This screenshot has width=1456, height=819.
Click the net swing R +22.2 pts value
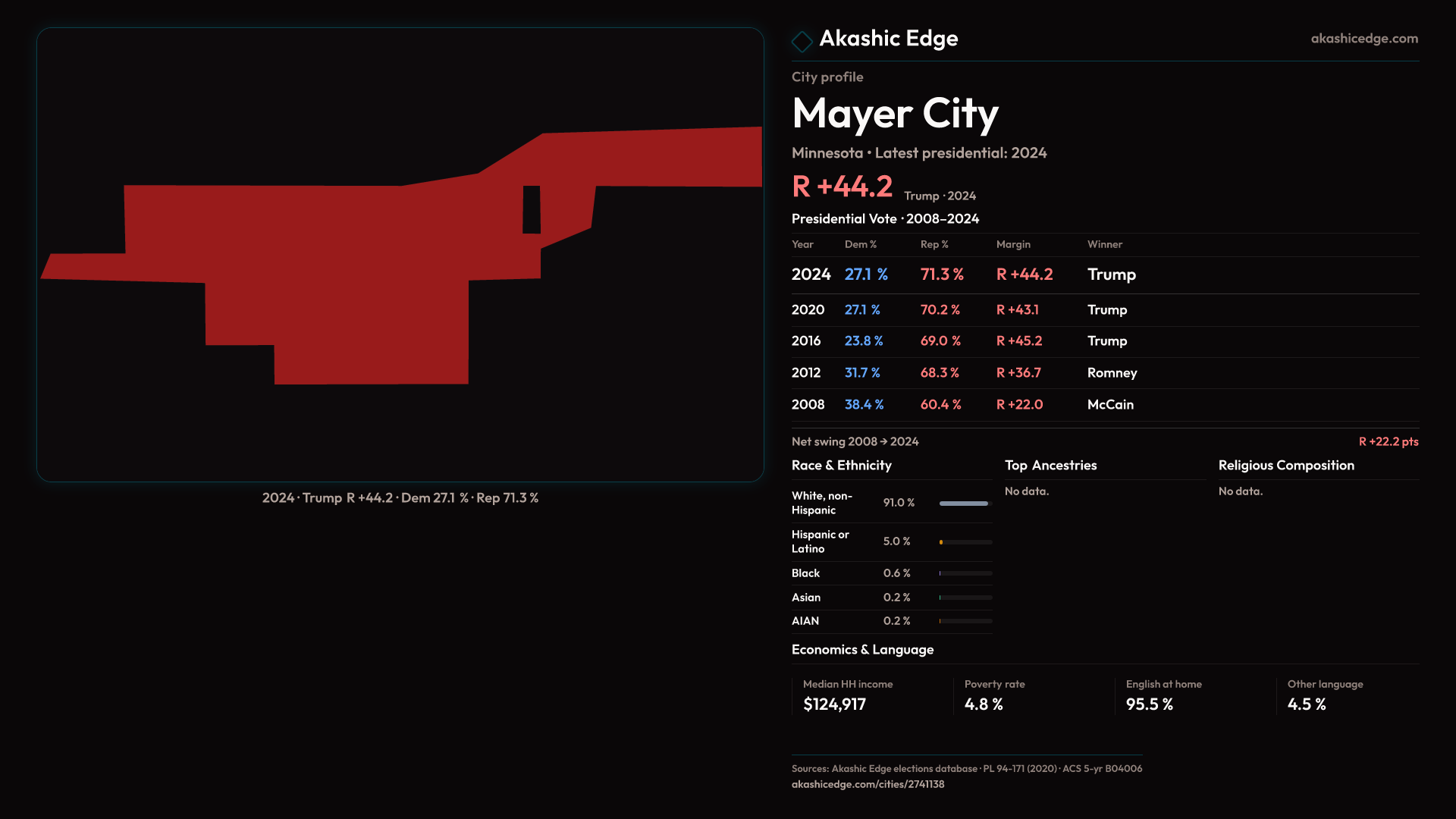pos(1388,441)
